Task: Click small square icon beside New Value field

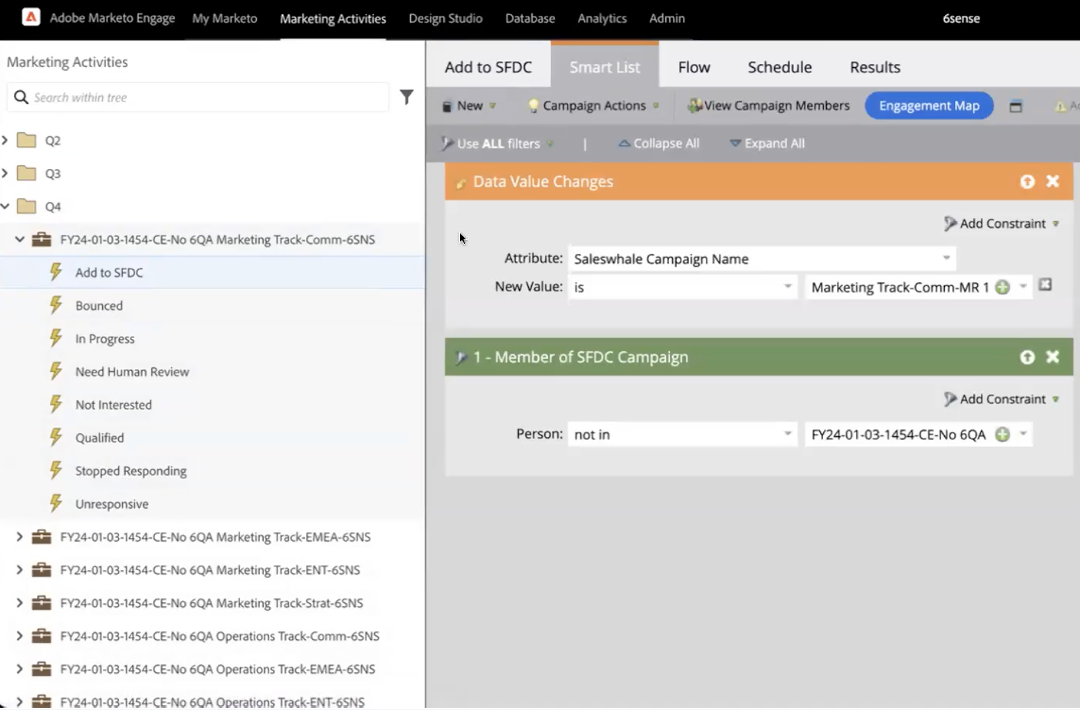Action: pos(1046,285)
